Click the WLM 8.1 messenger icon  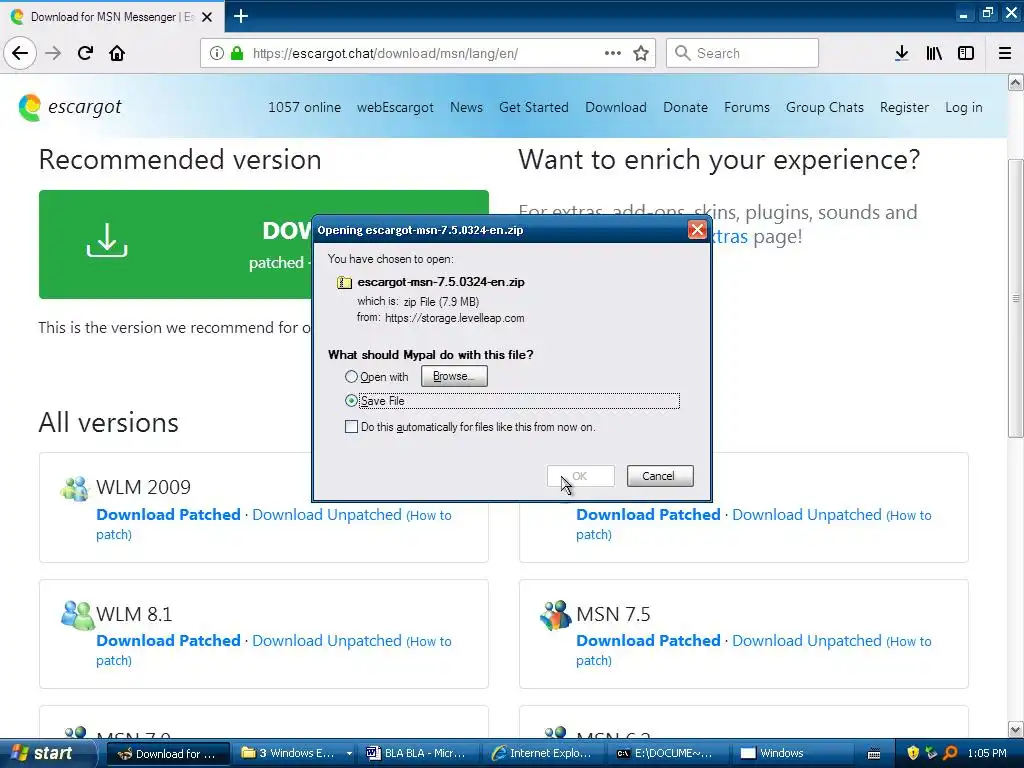pos(78,615)
